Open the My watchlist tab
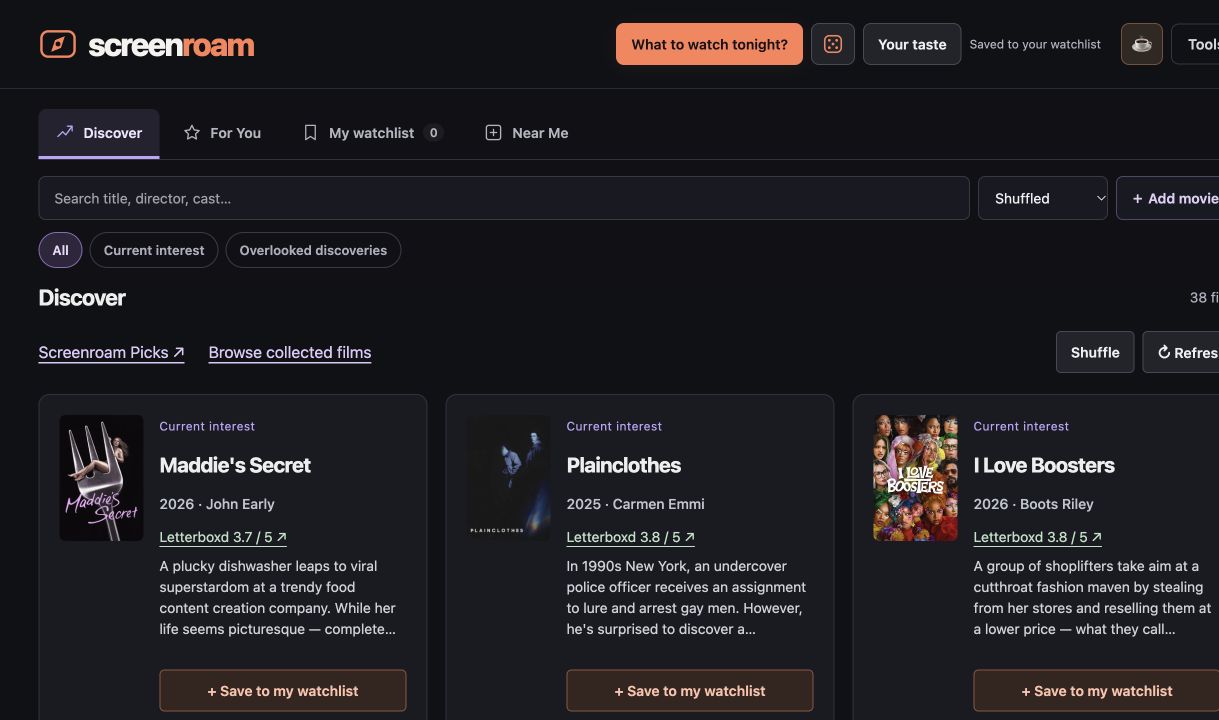The height and width of the screenshot is (720, 1219). coord(373,133)
